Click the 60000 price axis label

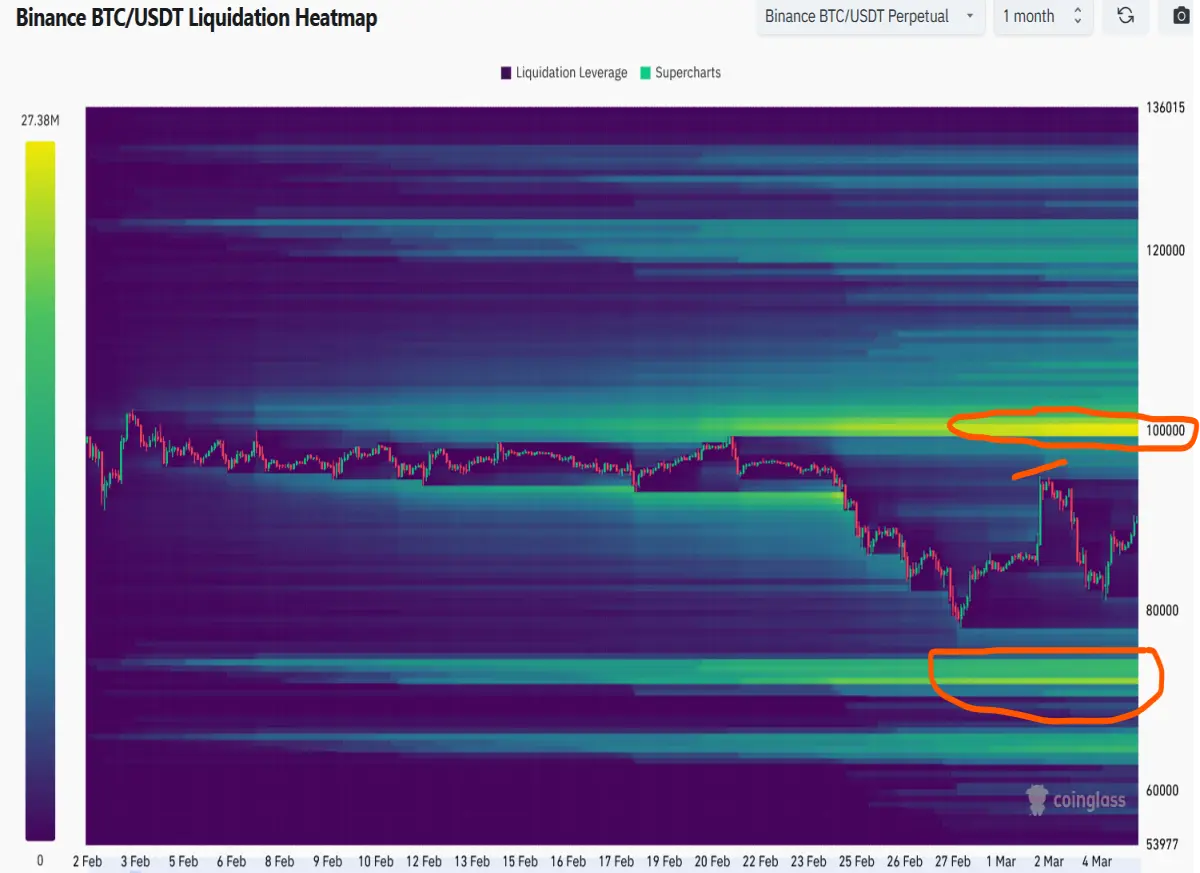[1162, 791]
